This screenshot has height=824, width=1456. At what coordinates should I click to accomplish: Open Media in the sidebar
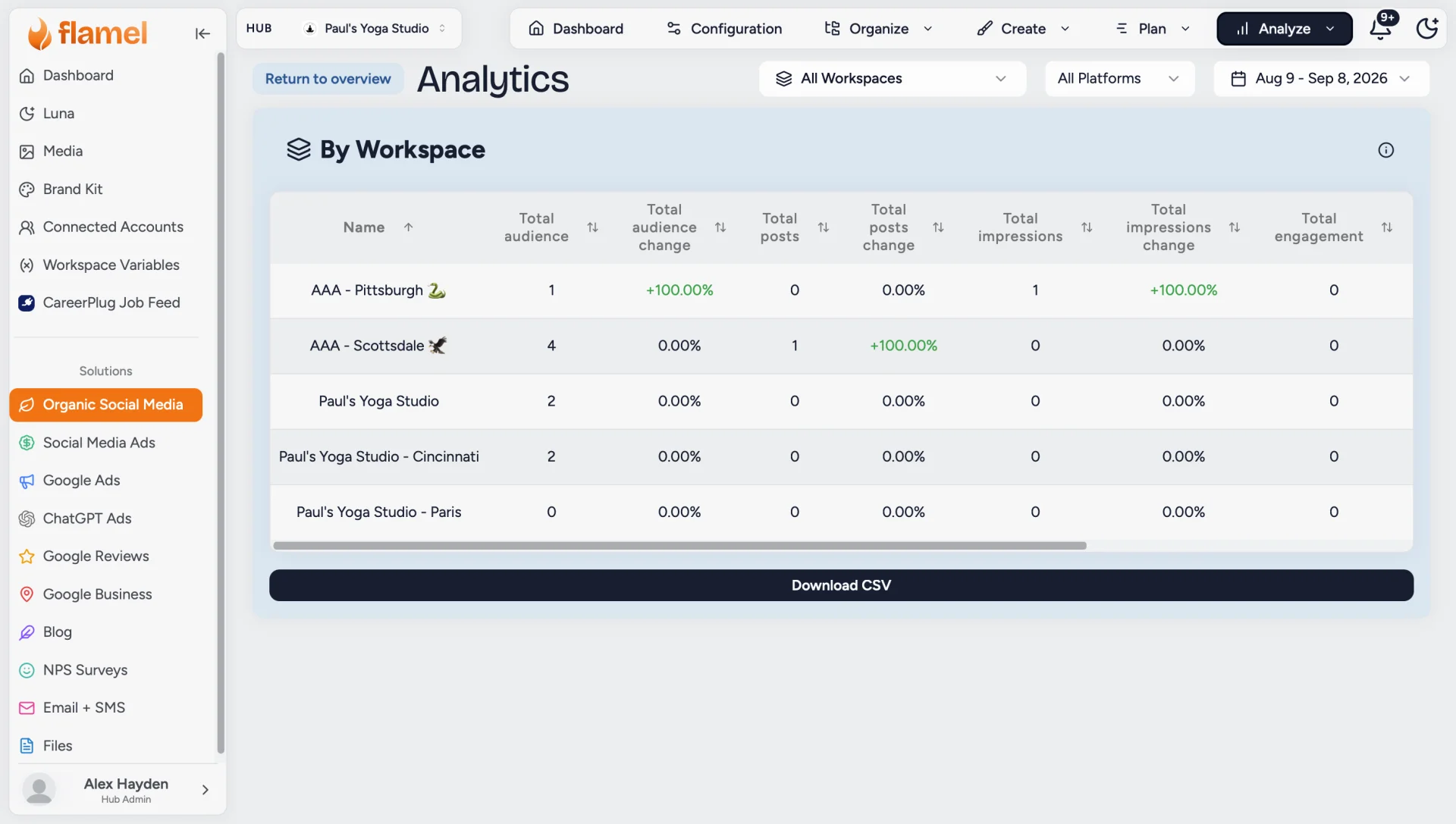(x=106, y=152)
